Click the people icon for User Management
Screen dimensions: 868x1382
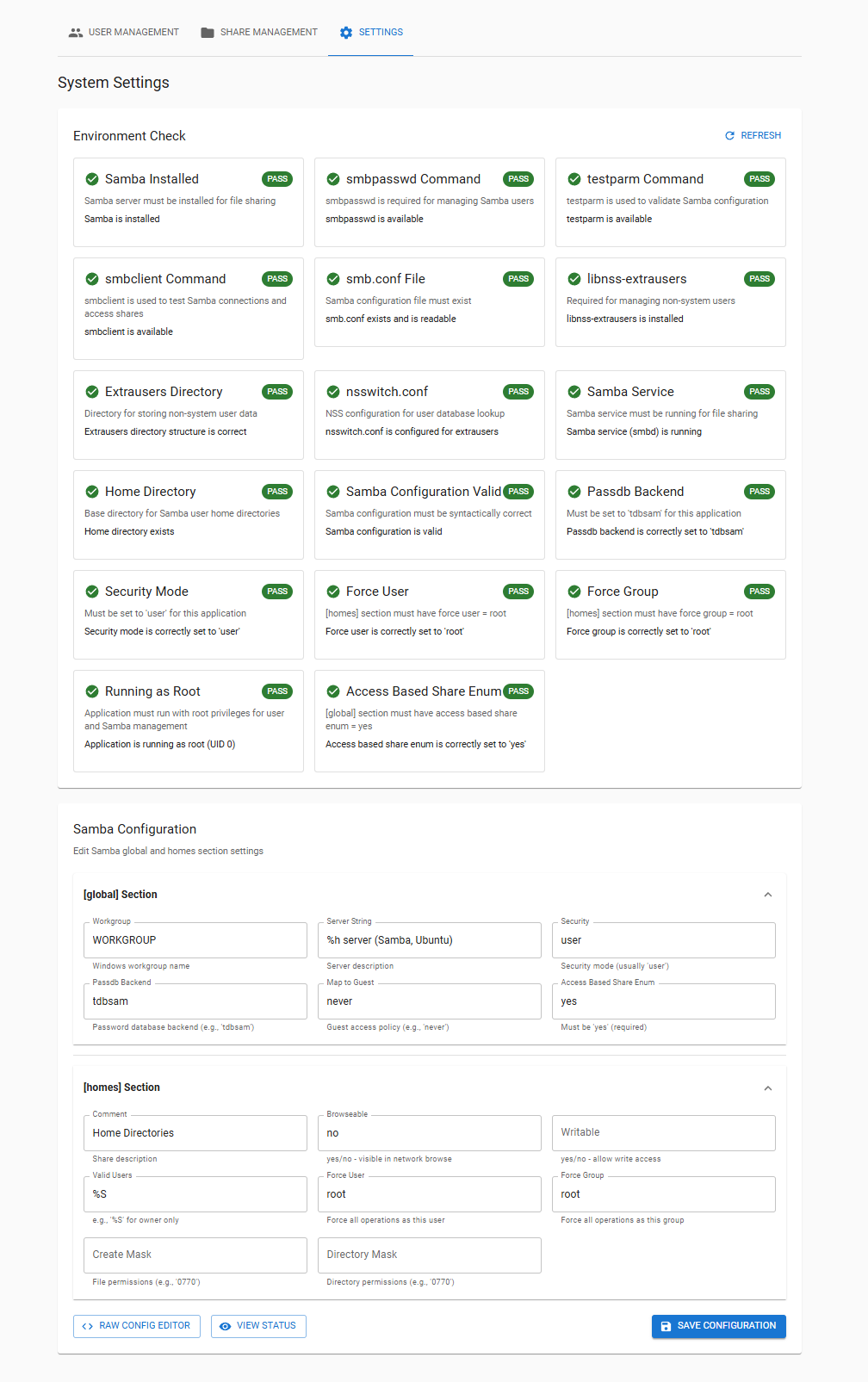[76, 33]
